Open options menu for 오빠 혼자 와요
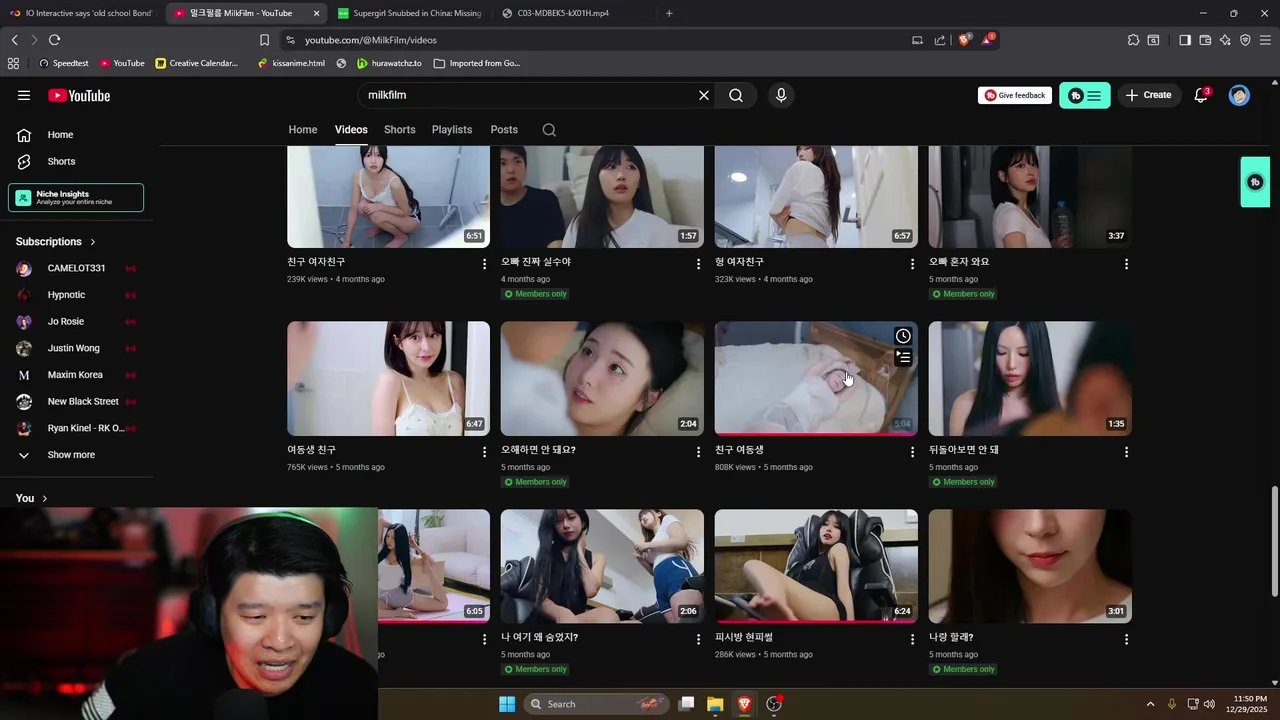The image size is (1280, 720). 1126,264
